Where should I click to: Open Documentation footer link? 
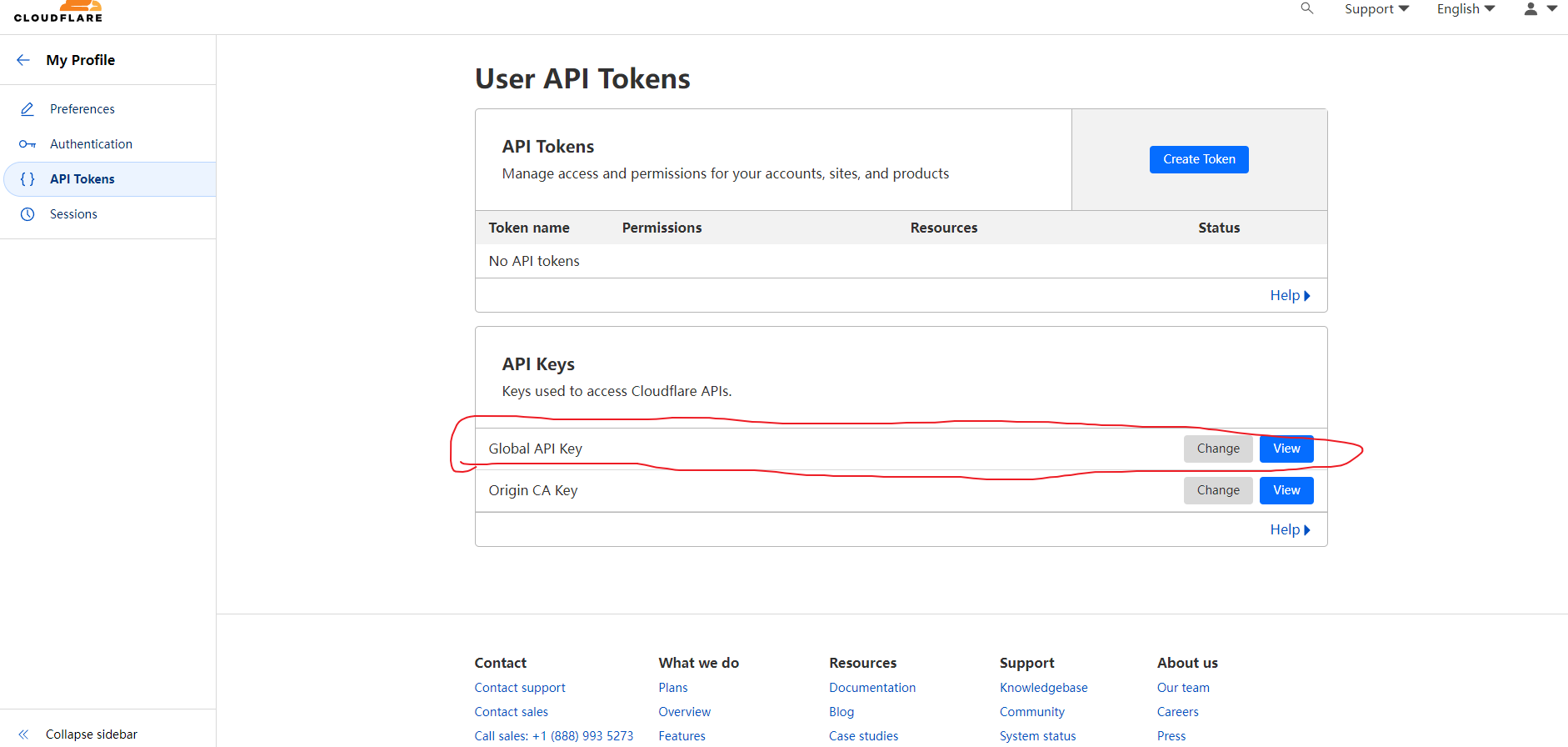[872, 688]
